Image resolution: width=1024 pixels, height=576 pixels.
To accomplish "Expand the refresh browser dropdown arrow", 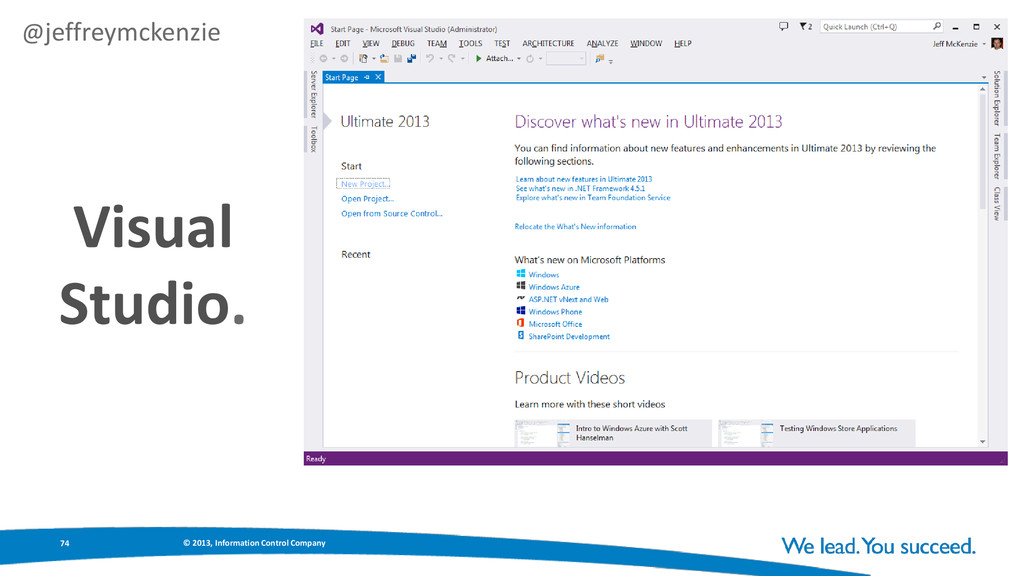I will 540,59.
